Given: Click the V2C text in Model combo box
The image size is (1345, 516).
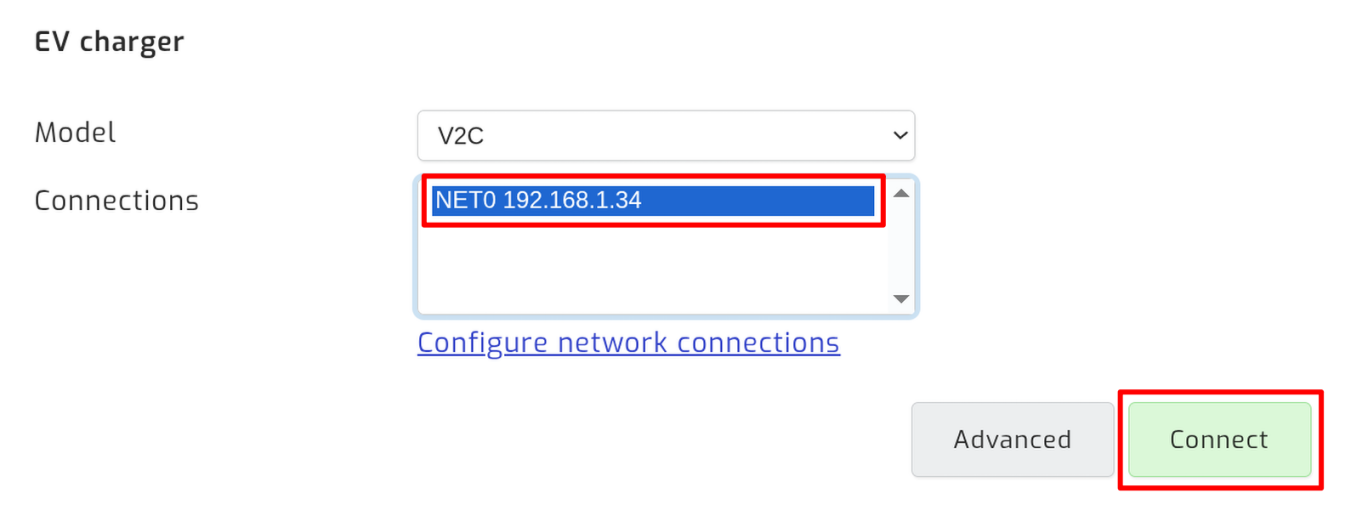Looking at the screenshot, I should tap(461, 136).
